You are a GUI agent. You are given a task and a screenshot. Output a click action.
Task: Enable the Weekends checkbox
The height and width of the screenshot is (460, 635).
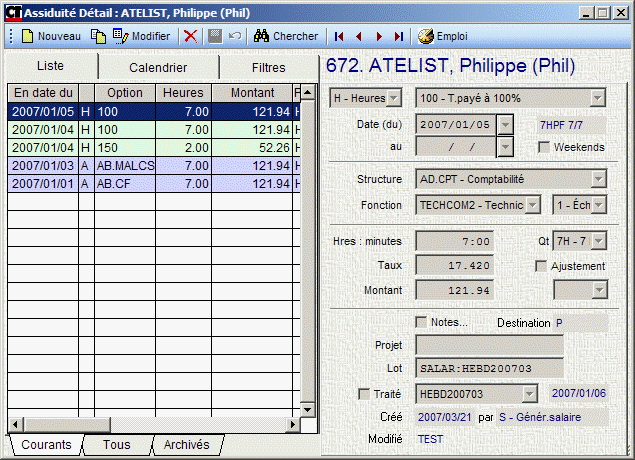click(x=545, y=147)
